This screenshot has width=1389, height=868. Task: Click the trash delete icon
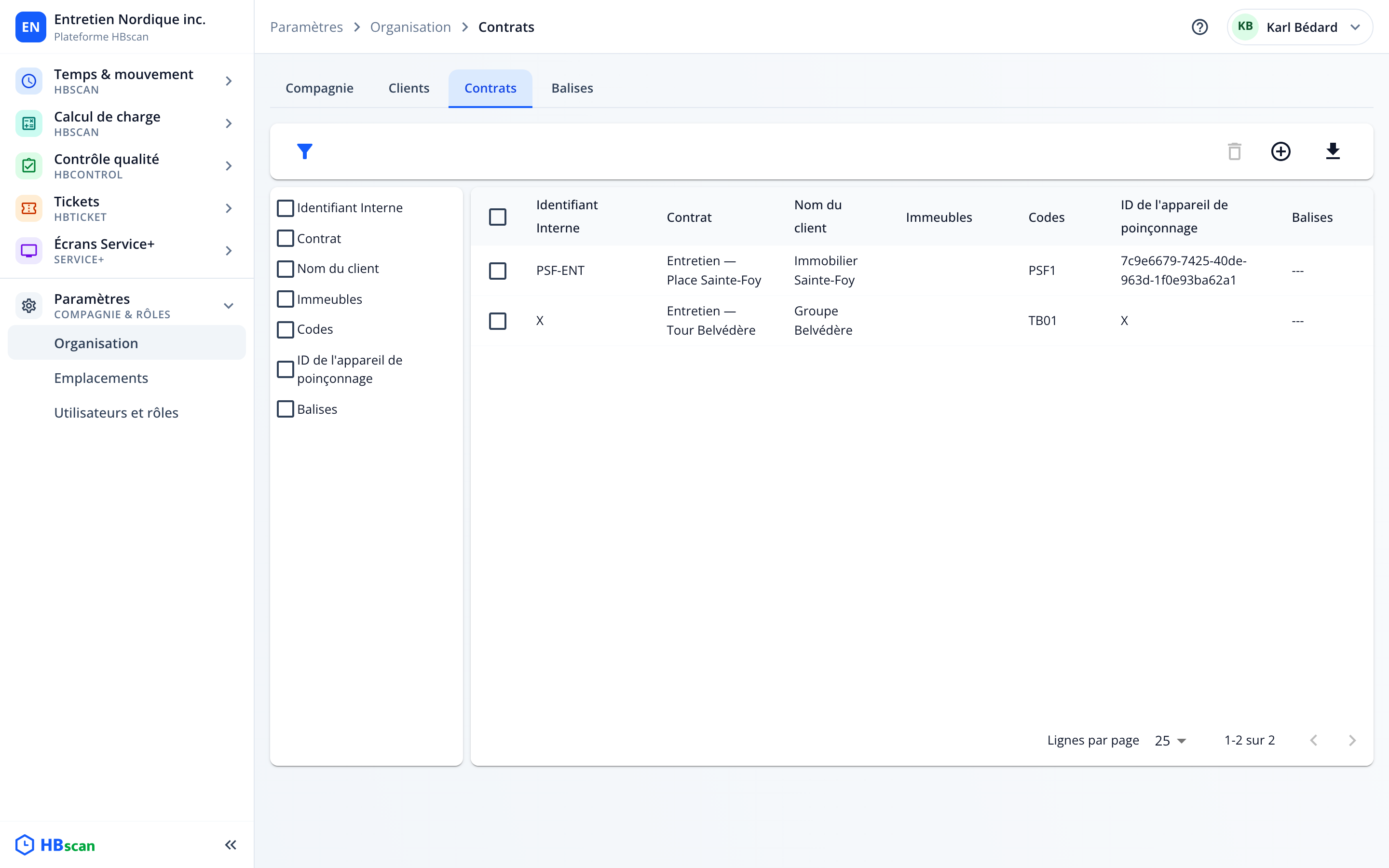click(1234, 151)
